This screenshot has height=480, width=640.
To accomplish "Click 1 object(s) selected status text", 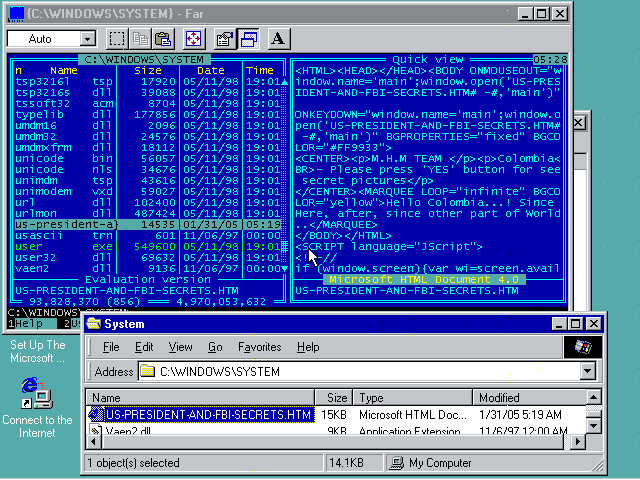I will 133,463.
